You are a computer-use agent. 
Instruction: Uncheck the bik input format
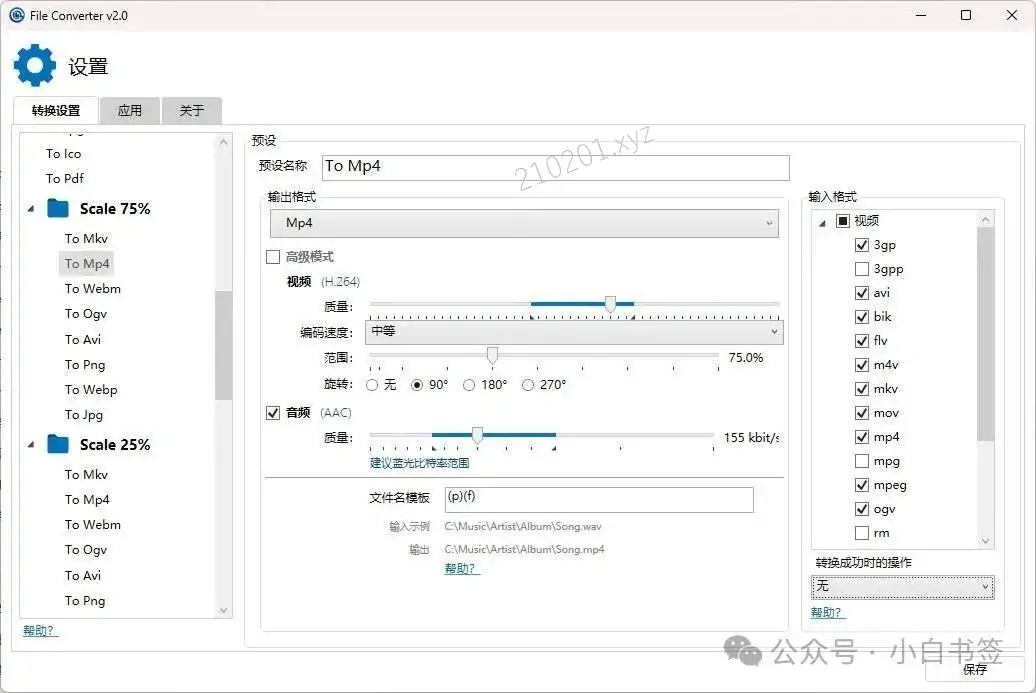coord(862,316)
